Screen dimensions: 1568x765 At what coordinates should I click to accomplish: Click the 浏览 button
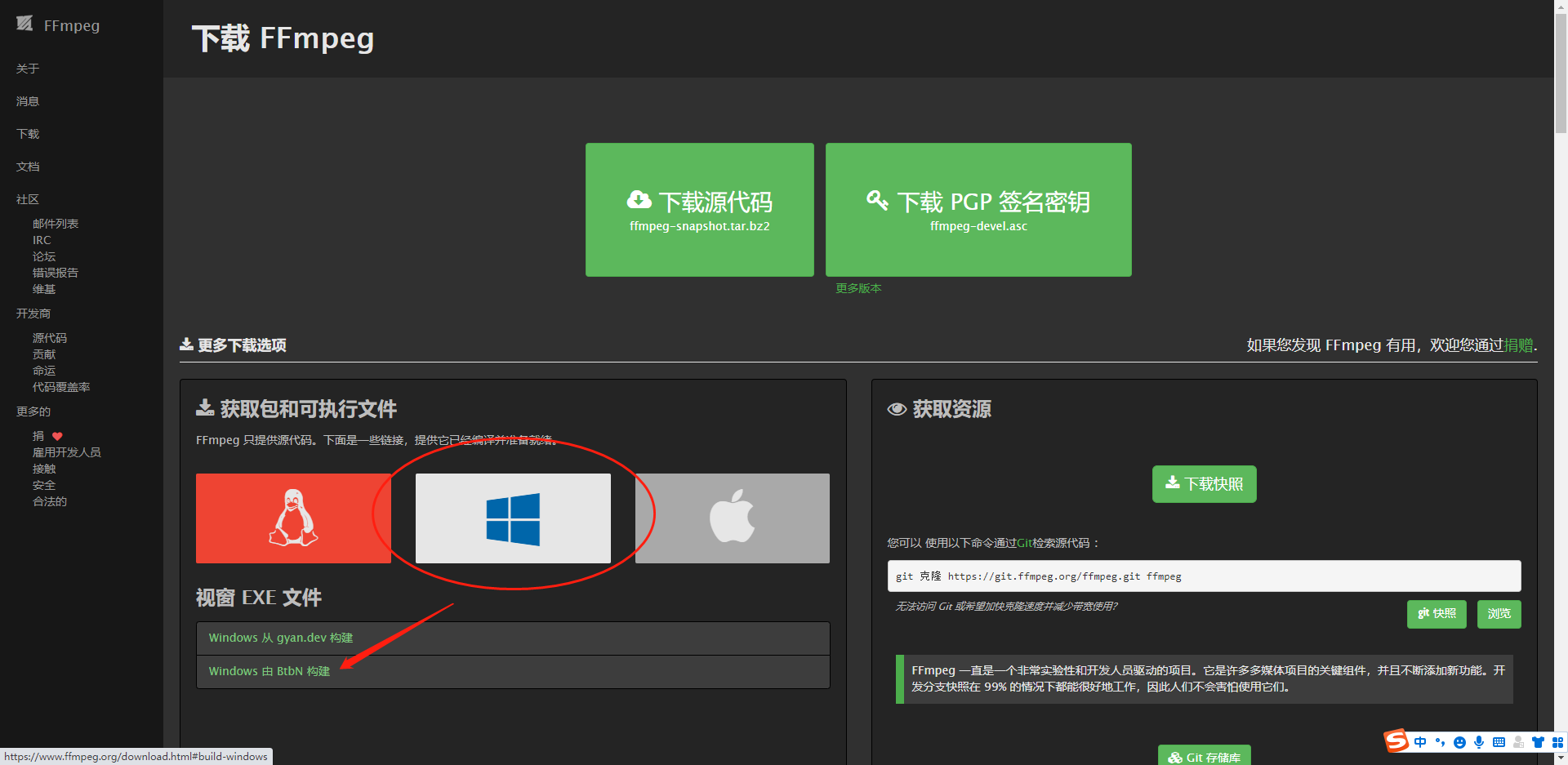[1499, 614]
